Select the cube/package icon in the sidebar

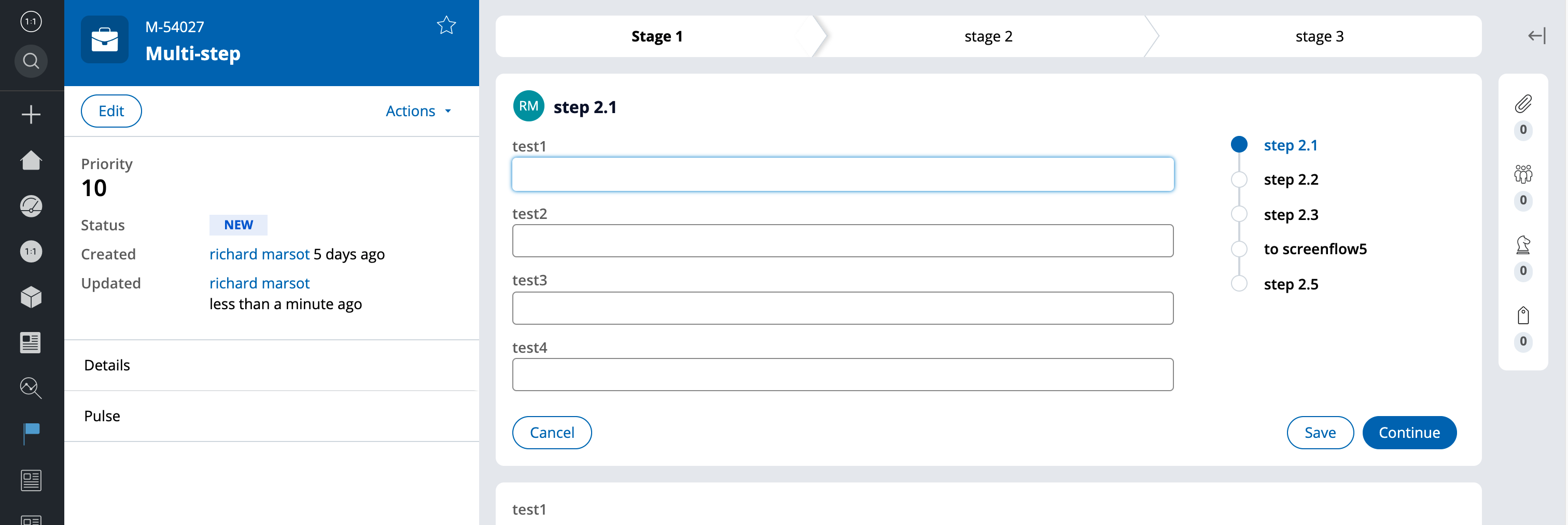31,297
